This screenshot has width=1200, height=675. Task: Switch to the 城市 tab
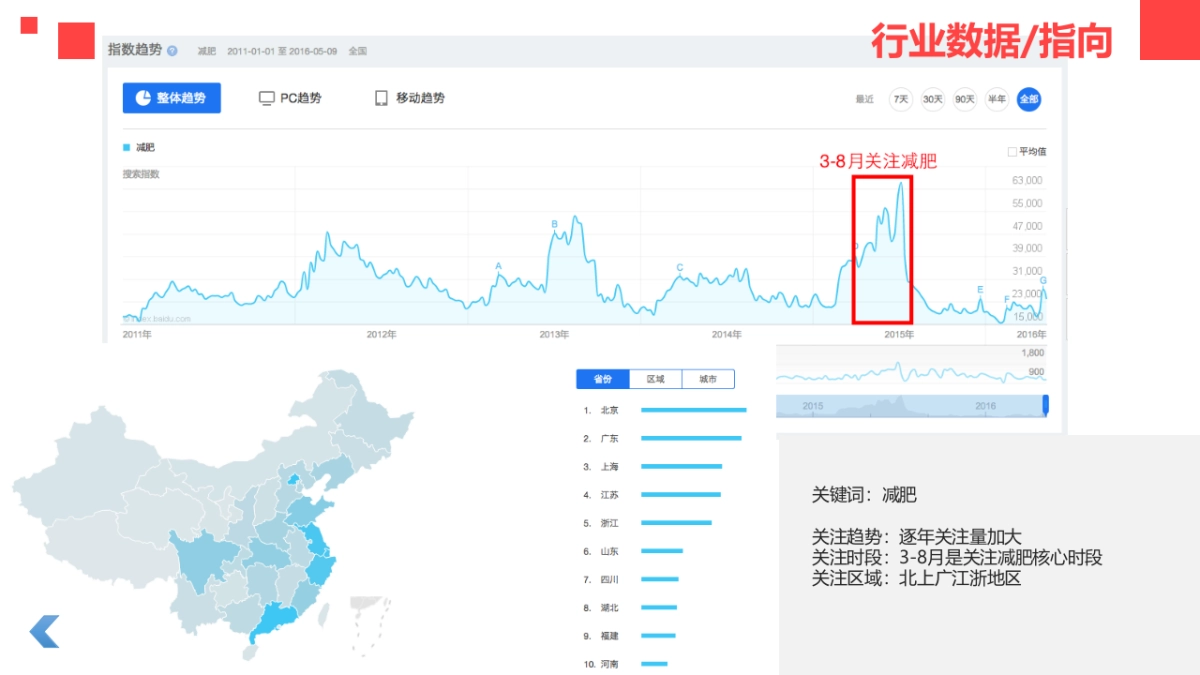pyautogui.click(x=708, y=379)
